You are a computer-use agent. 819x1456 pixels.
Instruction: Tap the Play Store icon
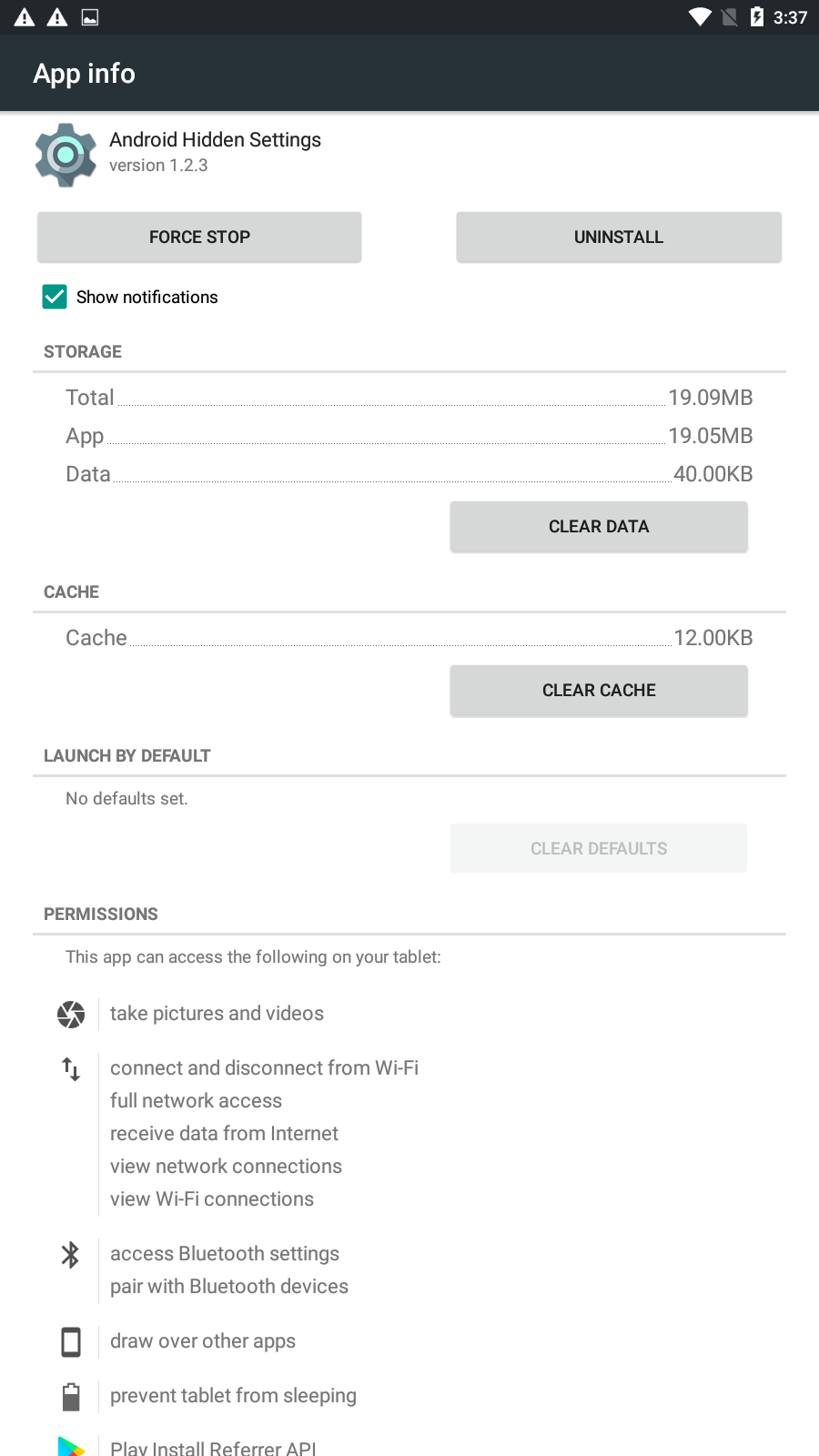(71, 1447)
